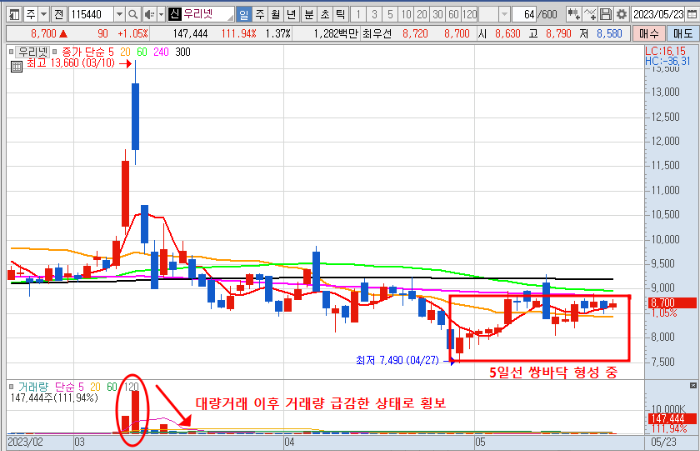Toggle the small square before 우리넷 legend
The width and height of the screenshot is (700, 451).
tap(11, 52)
